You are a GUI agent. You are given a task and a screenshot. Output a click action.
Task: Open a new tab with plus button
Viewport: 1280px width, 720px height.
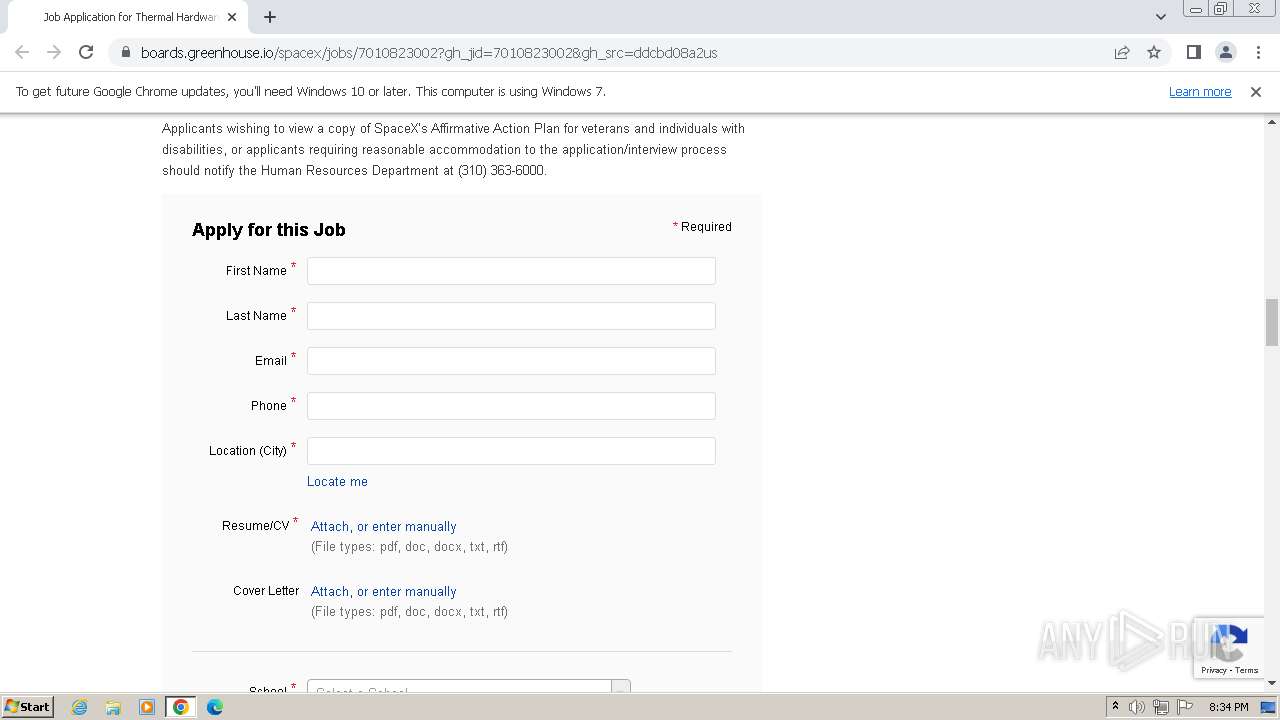coord(270,17)
